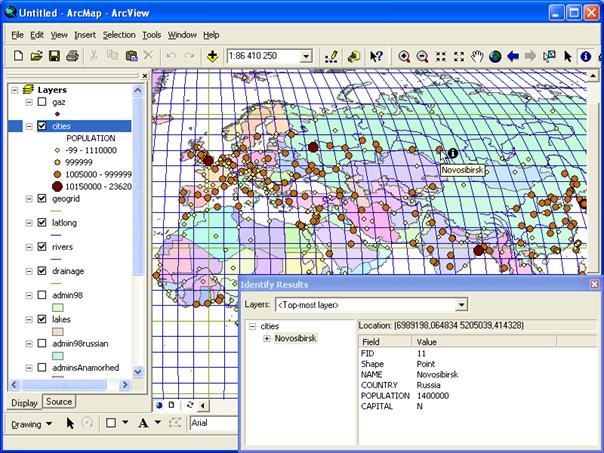The image size is (604, 453).
Task: Open an existing map file
Action: pyautogui.click(x=37, y=56)
